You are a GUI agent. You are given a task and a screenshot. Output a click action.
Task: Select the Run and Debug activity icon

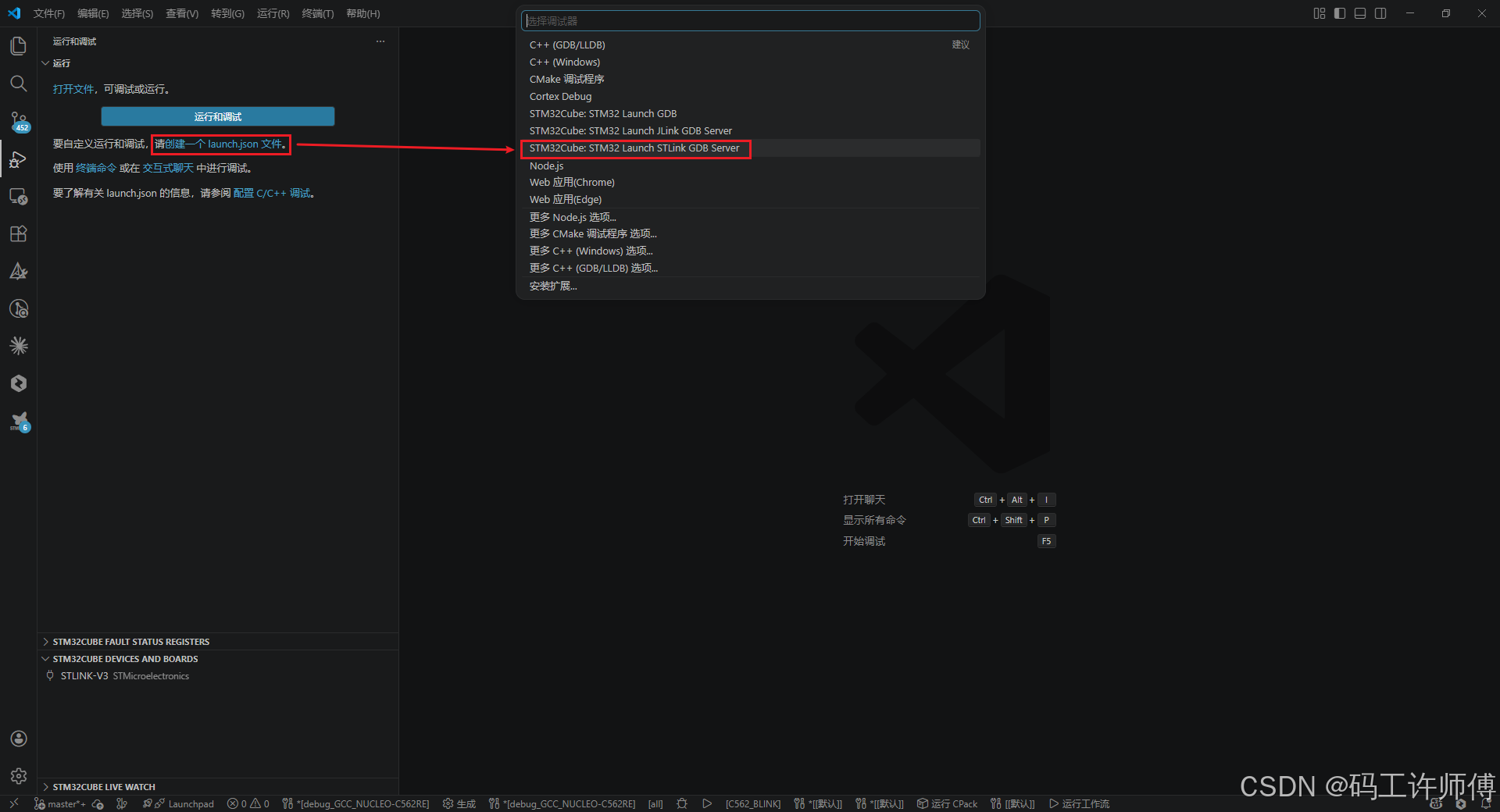coord(19,159)
